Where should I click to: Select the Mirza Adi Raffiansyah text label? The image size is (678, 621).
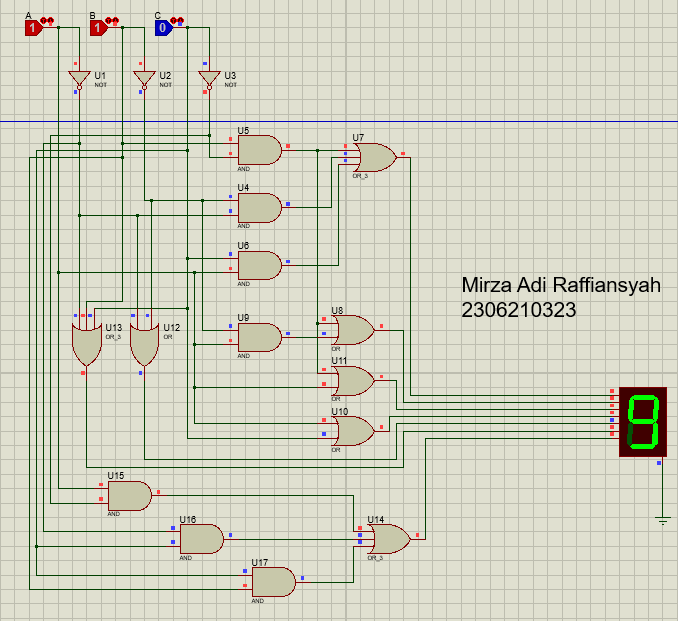point(561,286)
